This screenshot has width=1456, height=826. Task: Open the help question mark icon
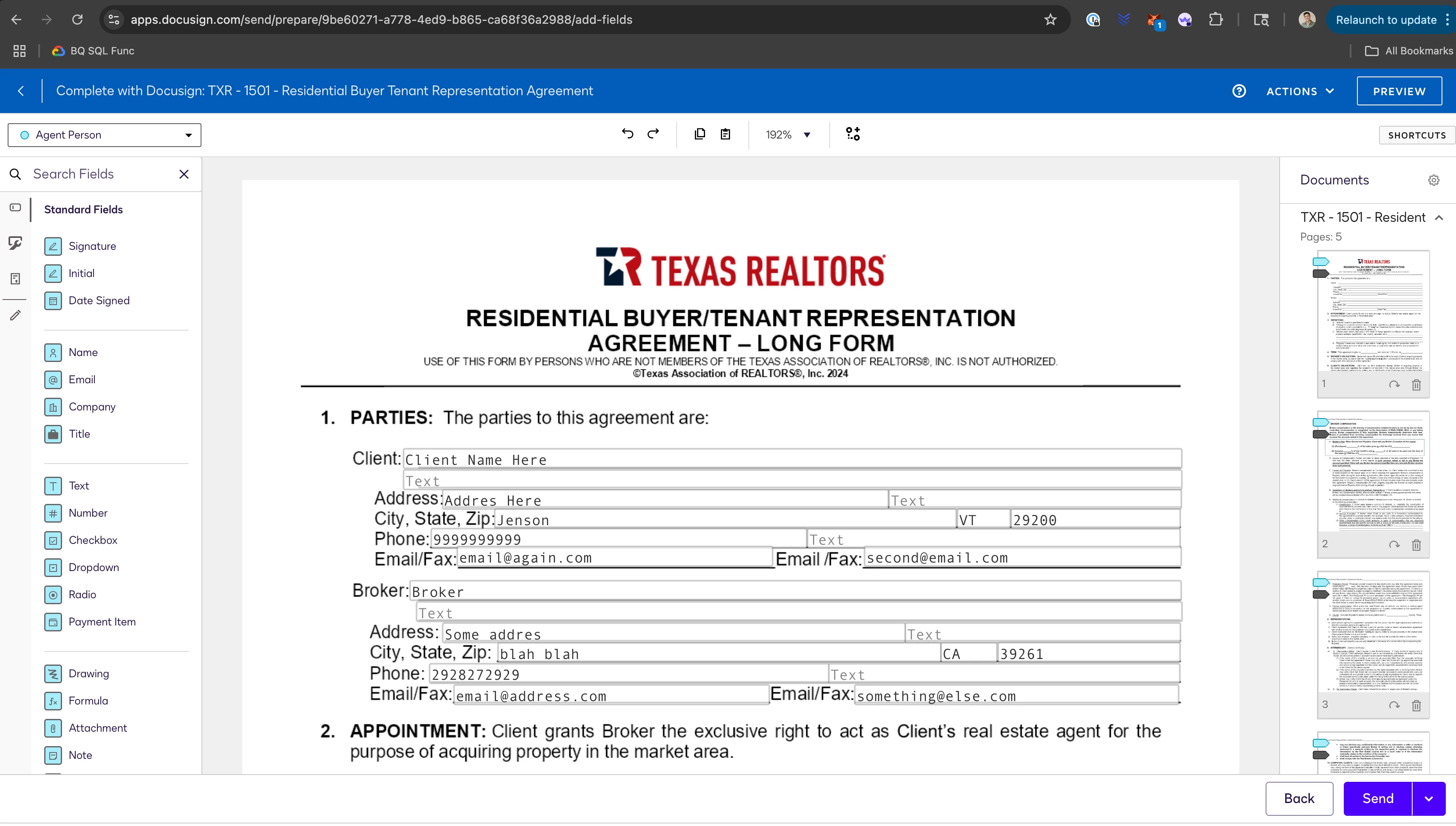1239,91
